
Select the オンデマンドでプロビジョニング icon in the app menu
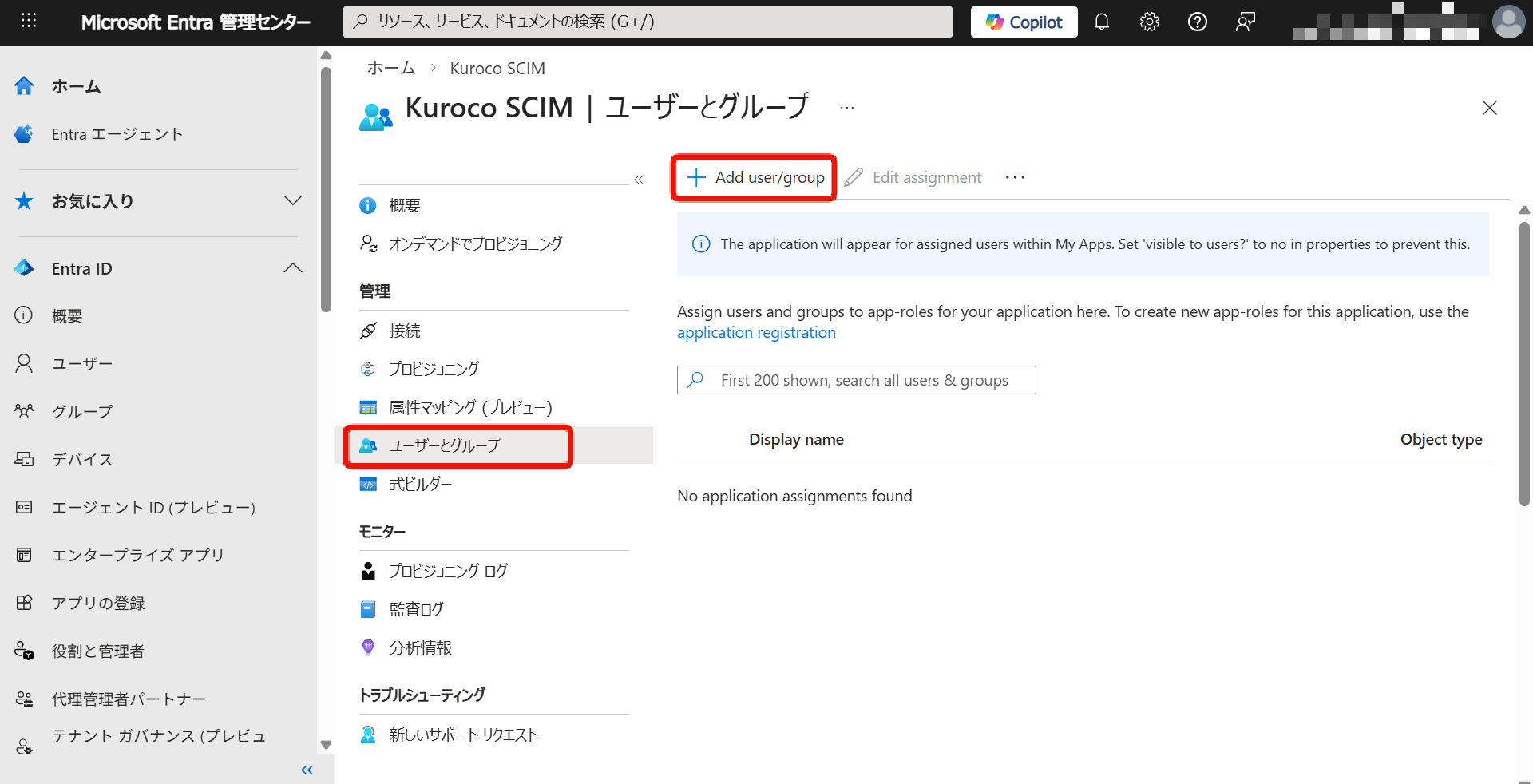tap(369, 244)
